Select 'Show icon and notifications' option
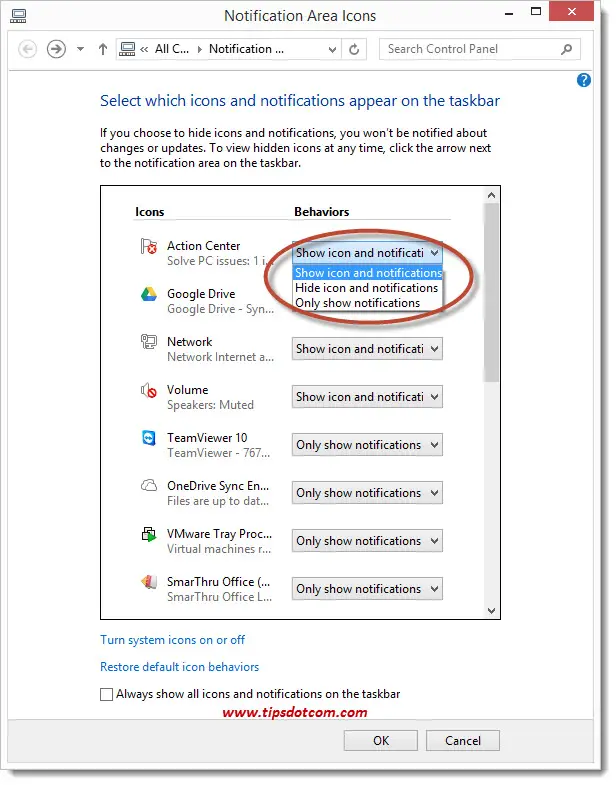 point(368,273)
